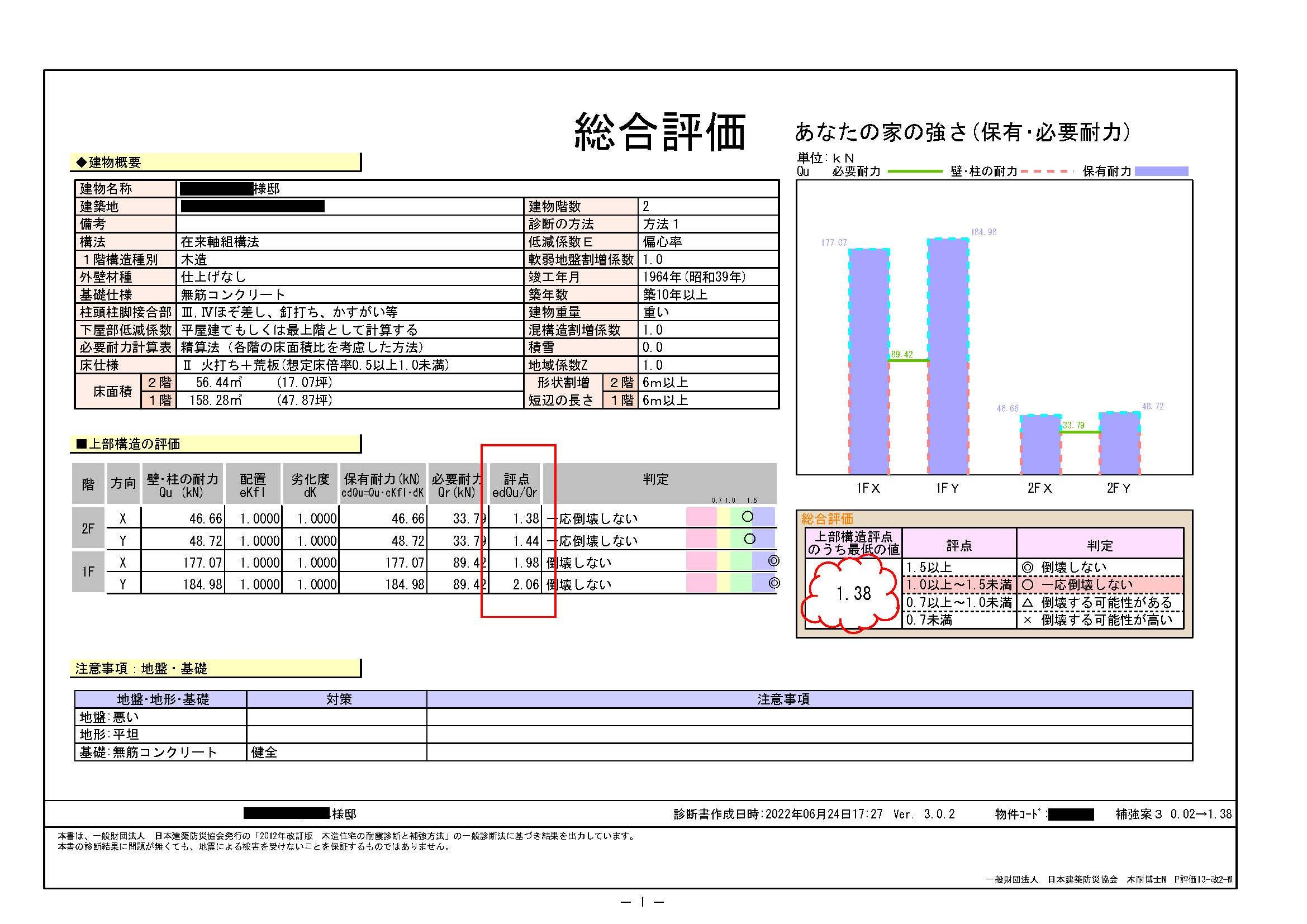Click the green 必要耐力 legend line

(x=915, y=172)
